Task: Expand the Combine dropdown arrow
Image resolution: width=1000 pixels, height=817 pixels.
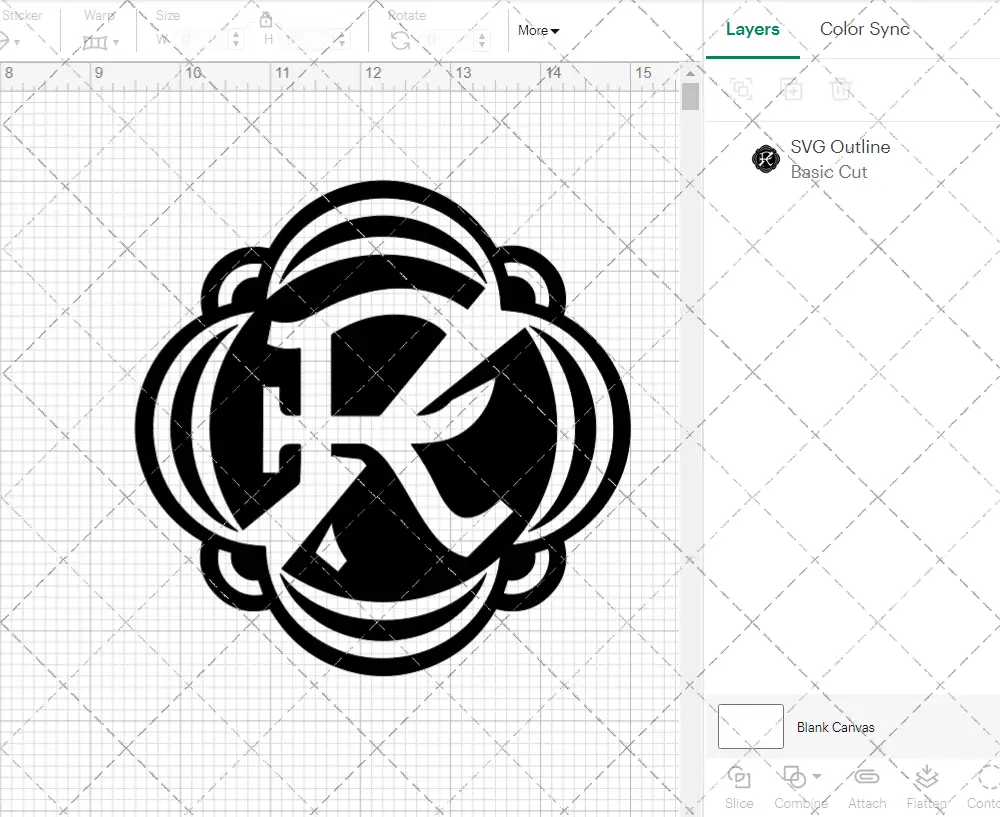Action: [817, 777]
